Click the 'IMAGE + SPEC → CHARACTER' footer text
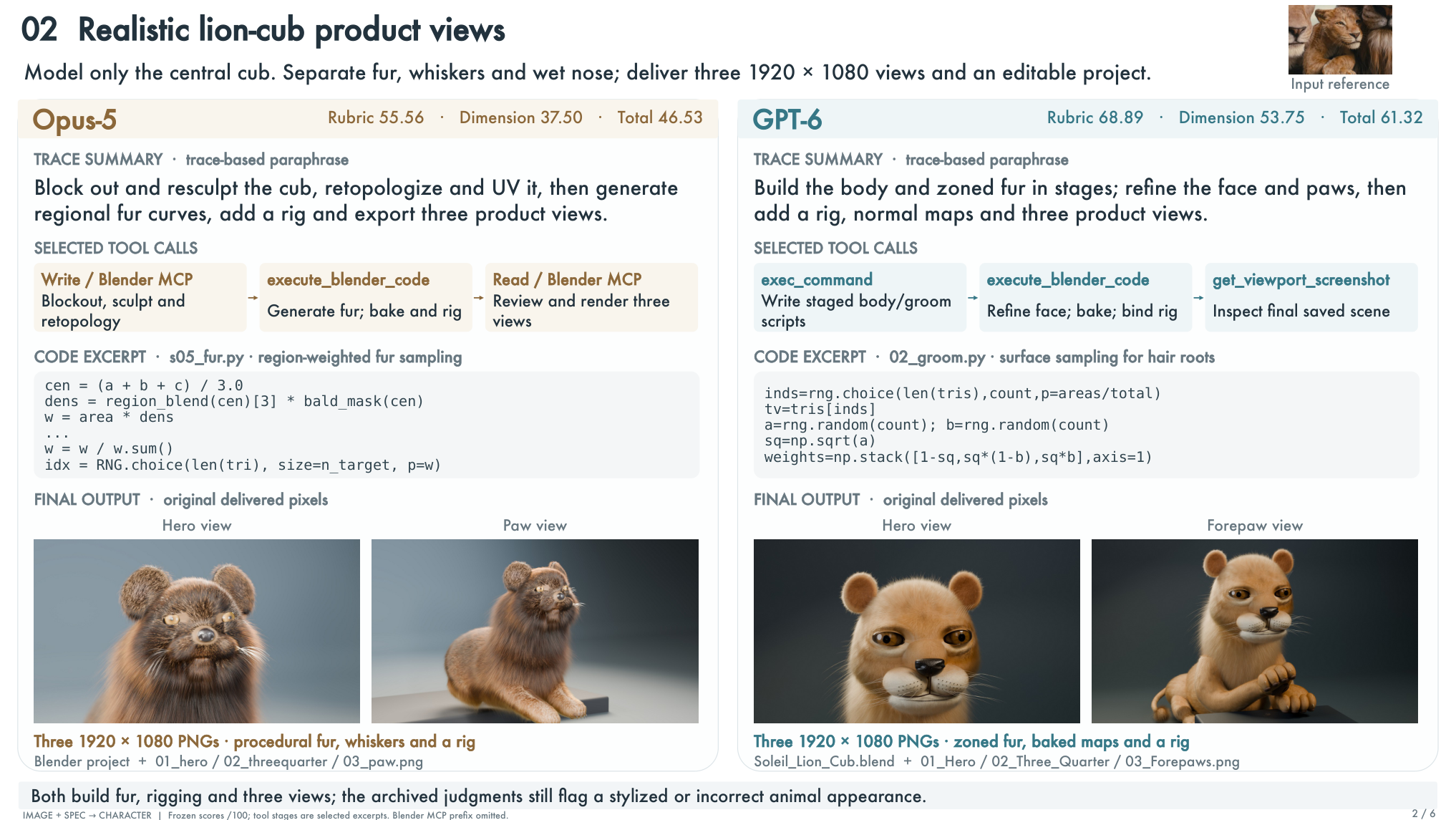This screenshot has width=1456, height=820. (87, 815)
